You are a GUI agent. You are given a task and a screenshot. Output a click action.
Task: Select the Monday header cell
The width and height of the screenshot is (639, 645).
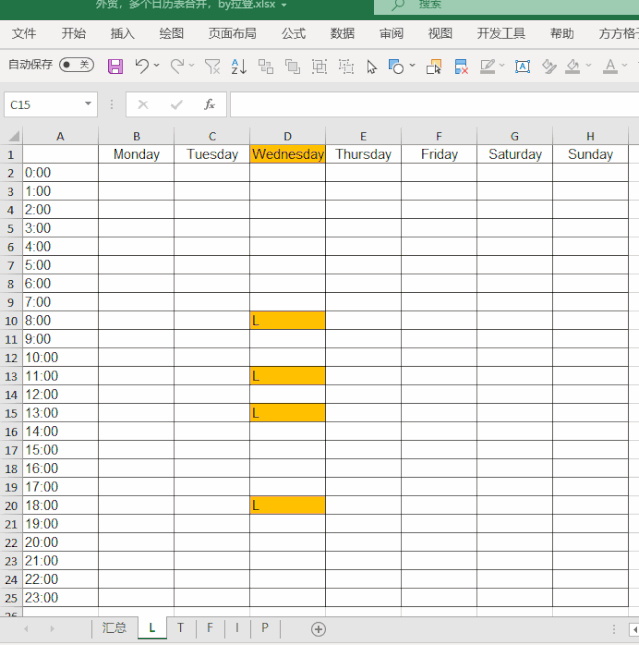pyautogui.click(x=136, y=154)
